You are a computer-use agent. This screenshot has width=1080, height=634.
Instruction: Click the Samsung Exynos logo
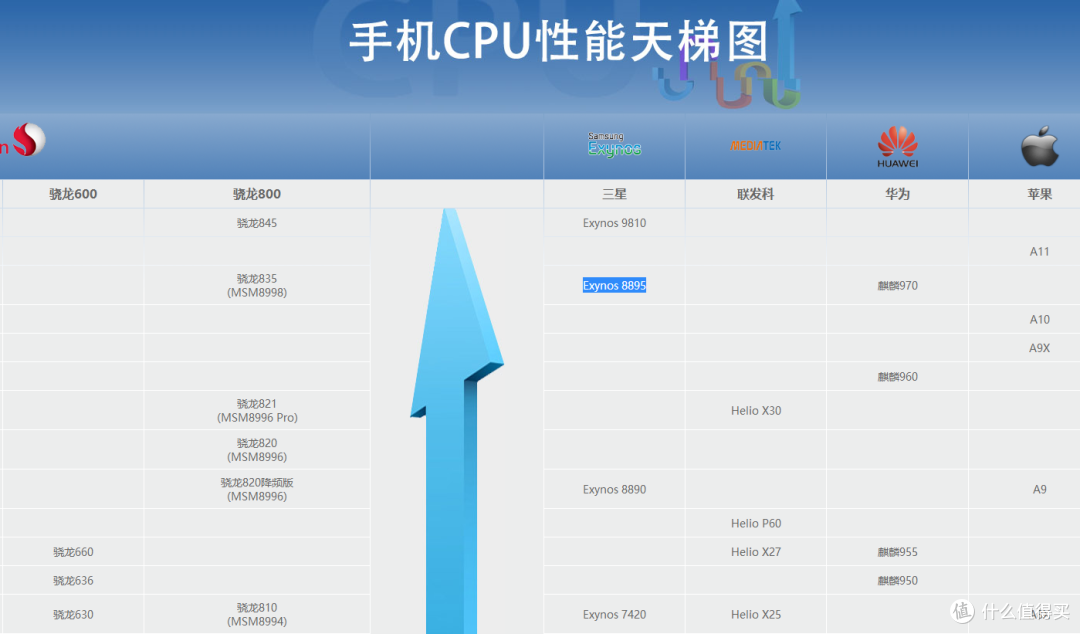pyautogui.click(x=614, y=145)
